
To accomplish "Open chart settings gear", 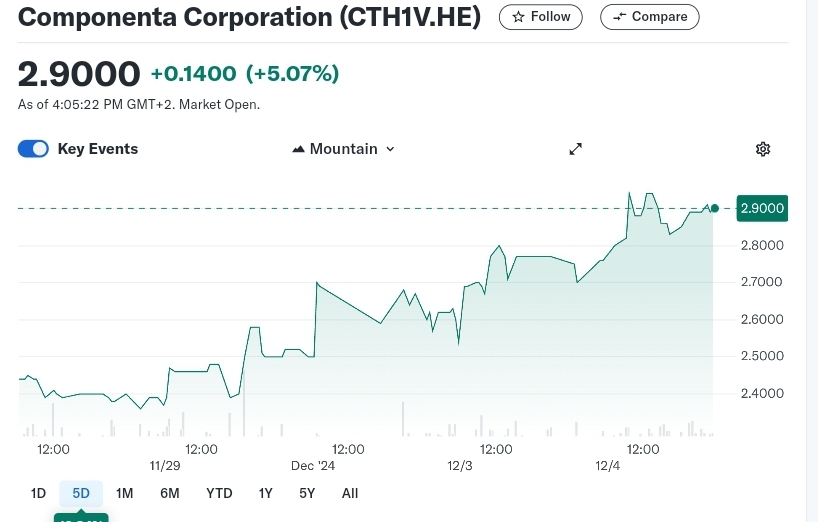I will (763, 149).
